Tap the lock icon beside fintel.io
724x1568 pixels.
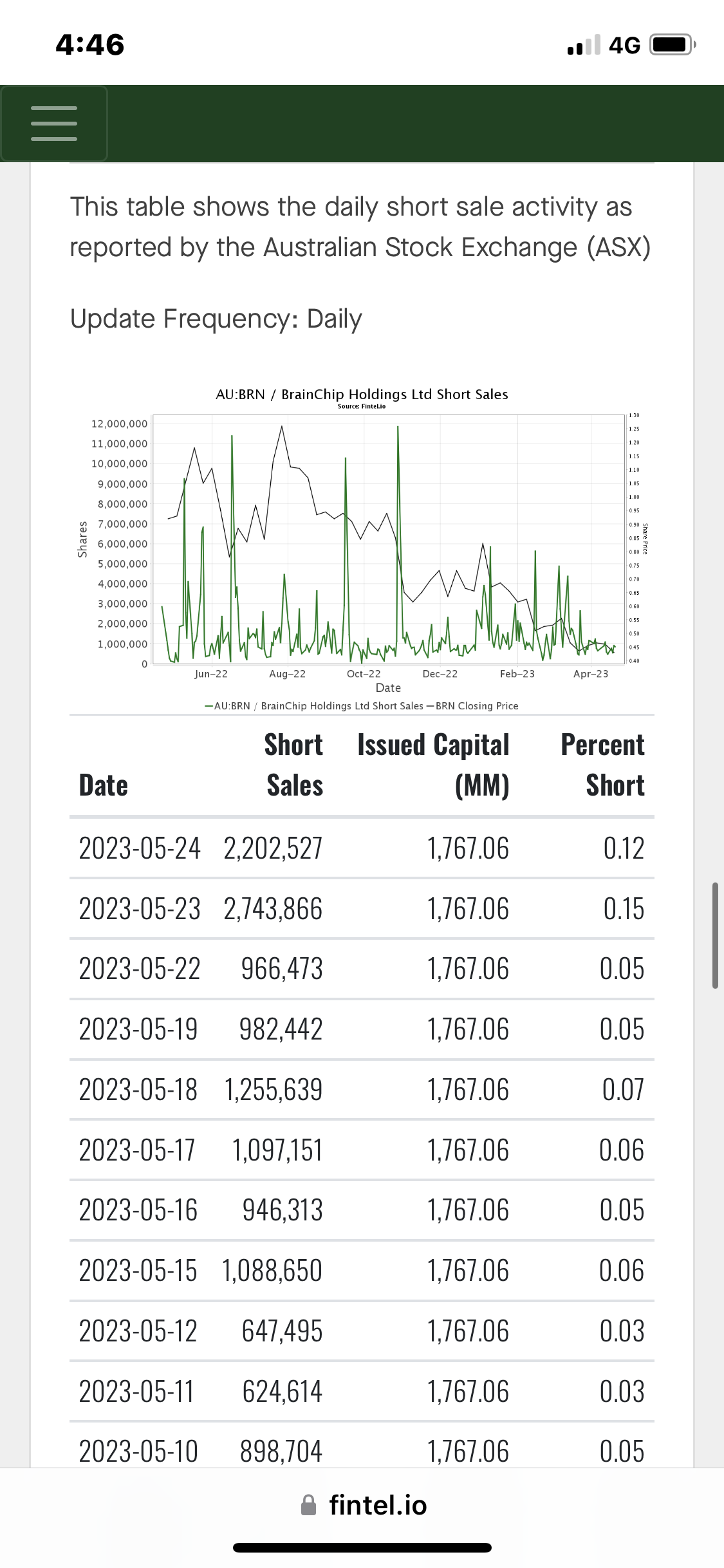click(309, 1505)
